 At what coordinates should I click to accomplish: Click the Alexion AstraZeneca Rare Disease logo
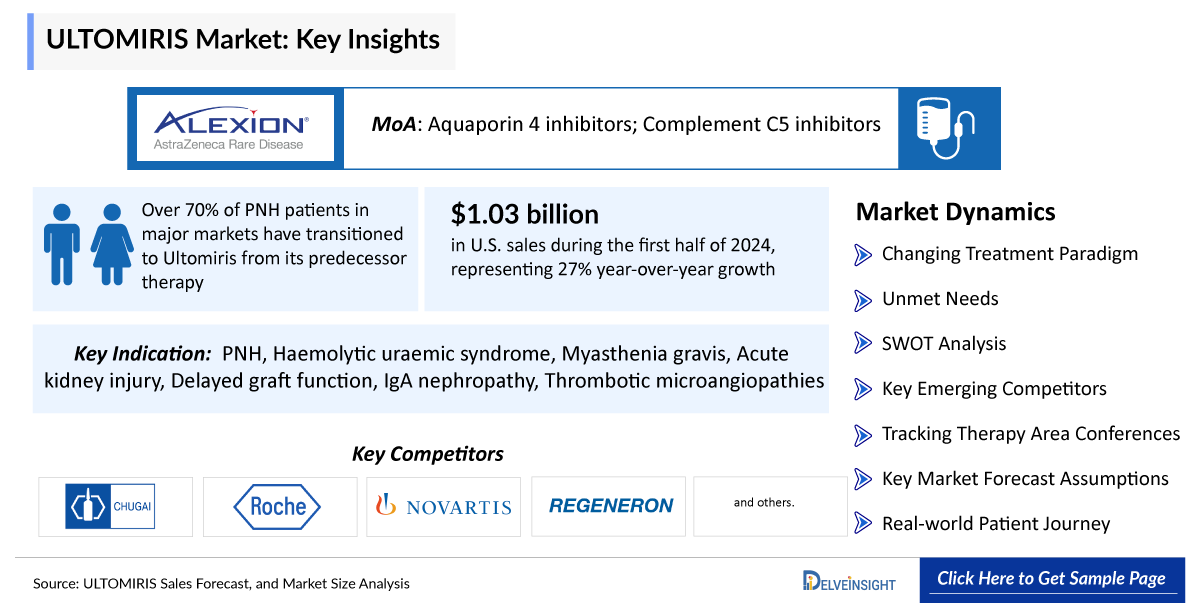point(231,129)
